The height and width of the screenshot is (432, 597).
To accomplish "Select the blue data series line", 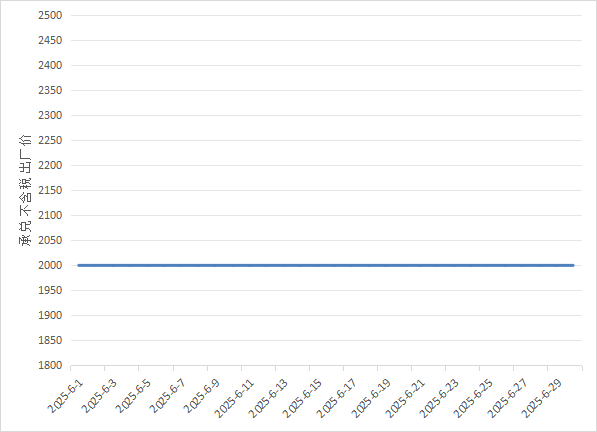I will pyautogui.click(x=326, y=265).
